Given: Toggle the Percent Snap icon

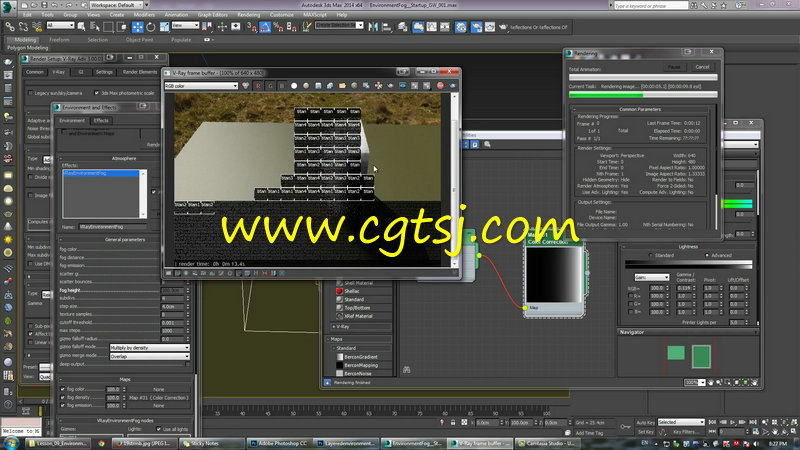Looking at the screenshot, I should point(279,27).
